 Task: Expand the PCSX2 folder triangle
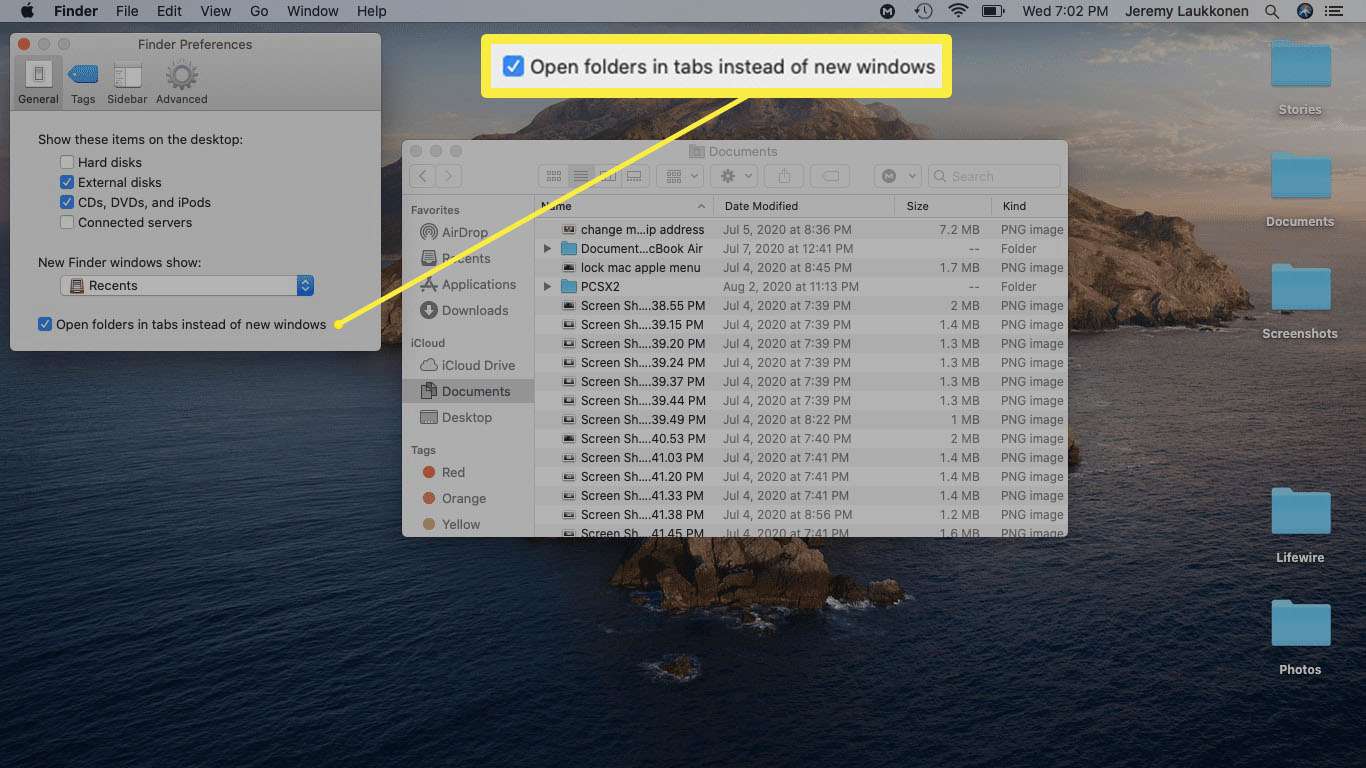pos(547,286)
